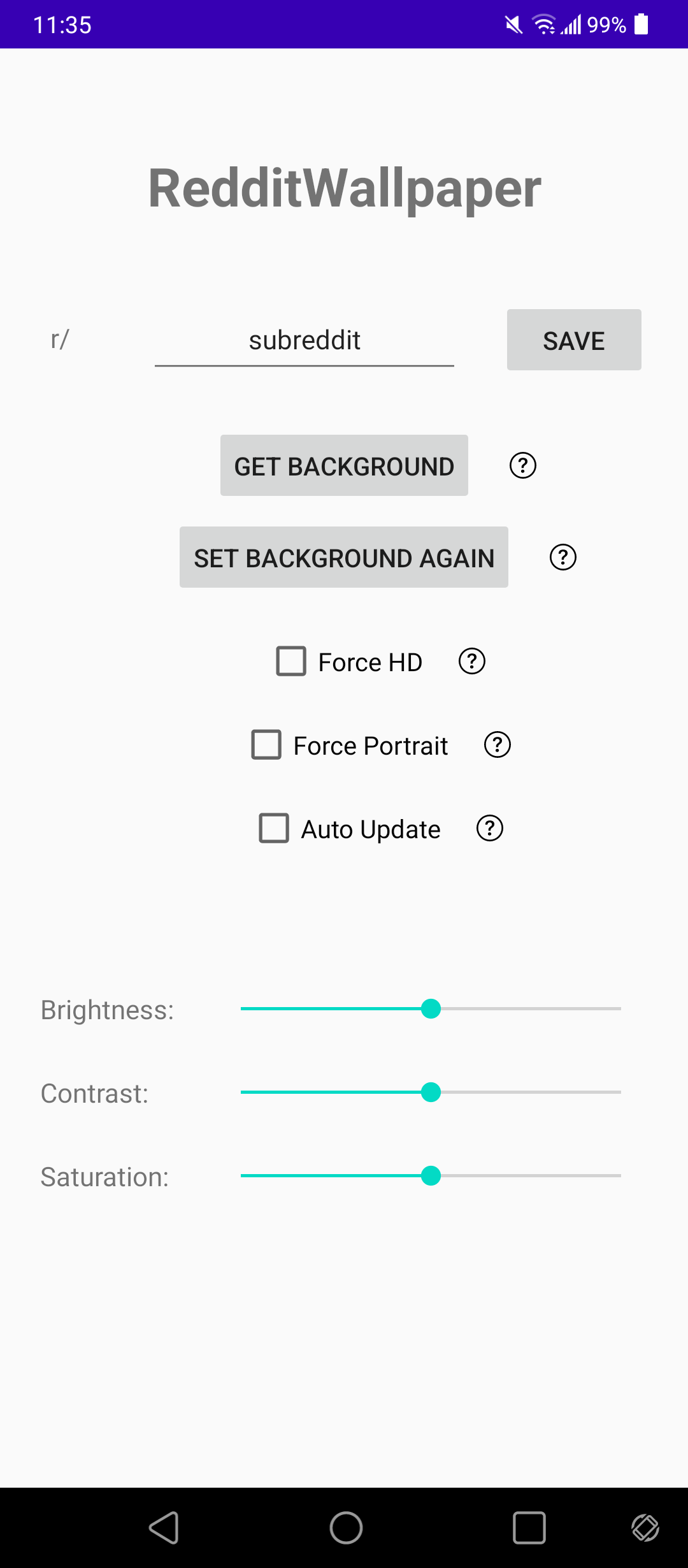Screen dimensions: 688x1568
Task: Open the GET BACKGROUND help icon
Action: pyautogui.click(x=522, y=465)
